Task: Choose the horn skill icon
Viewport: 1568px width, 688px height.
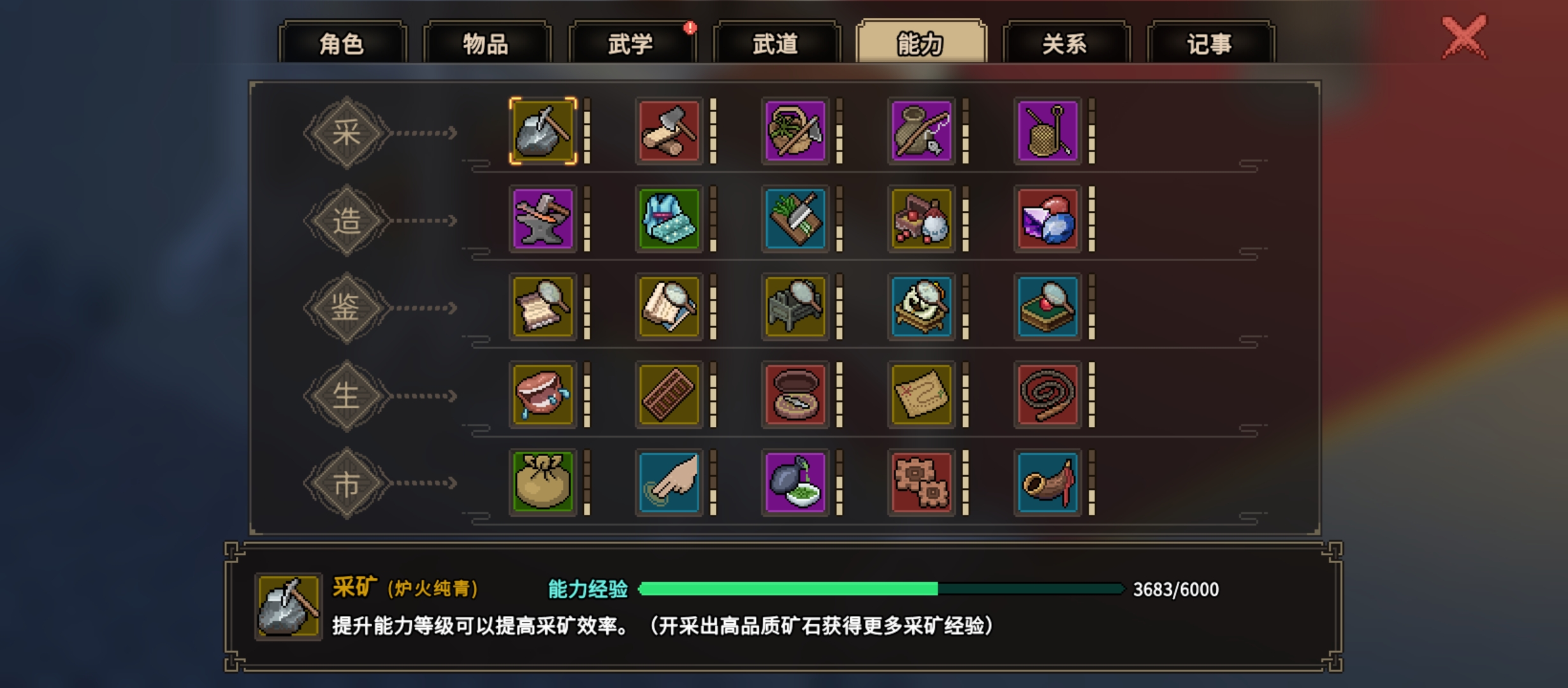Action: pyautogui.click(x=1047, y=482)
